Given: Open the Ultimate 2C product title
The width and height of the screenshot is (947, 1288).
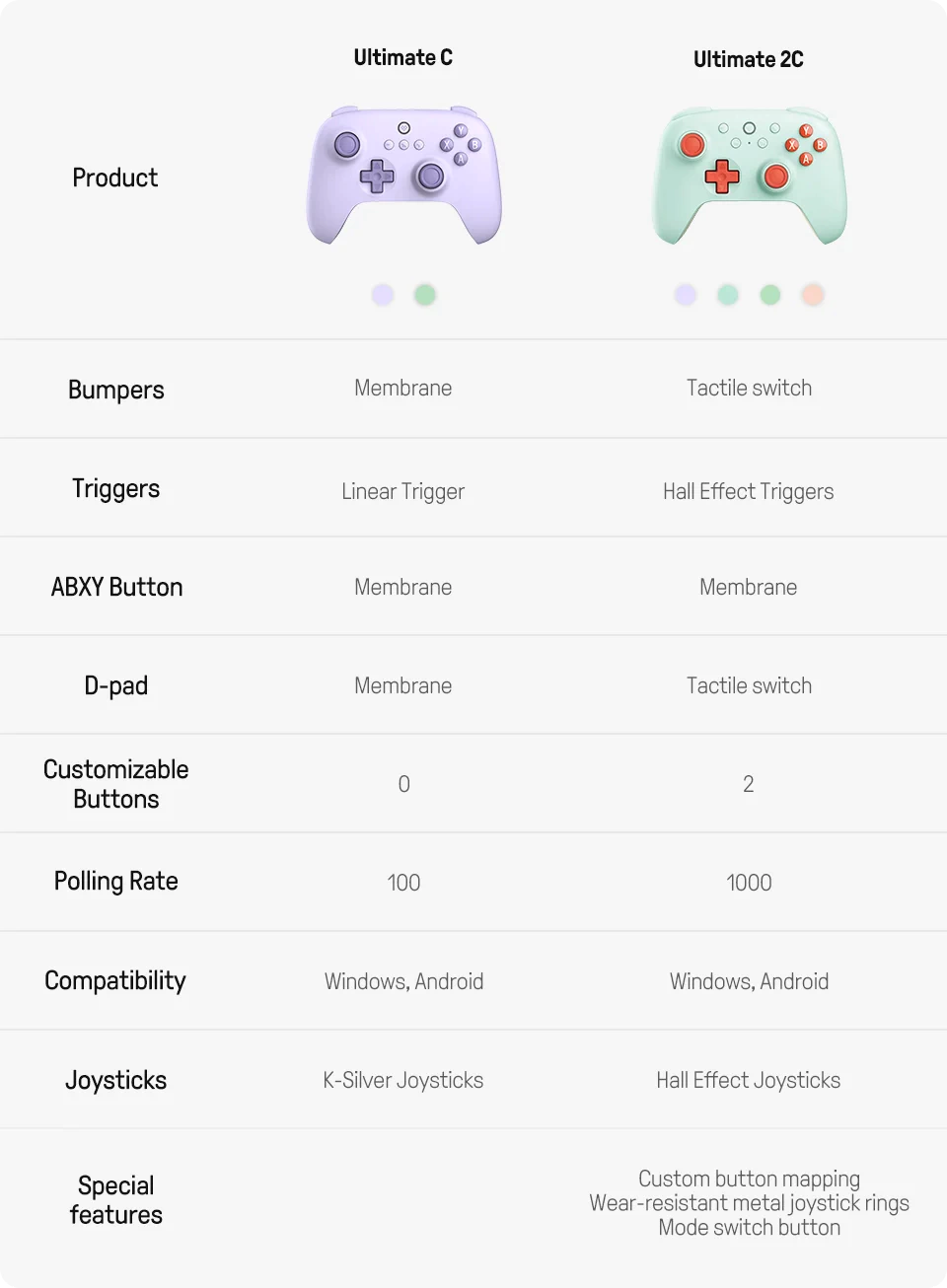Looking at the screenshot, I should click(749, 60).
